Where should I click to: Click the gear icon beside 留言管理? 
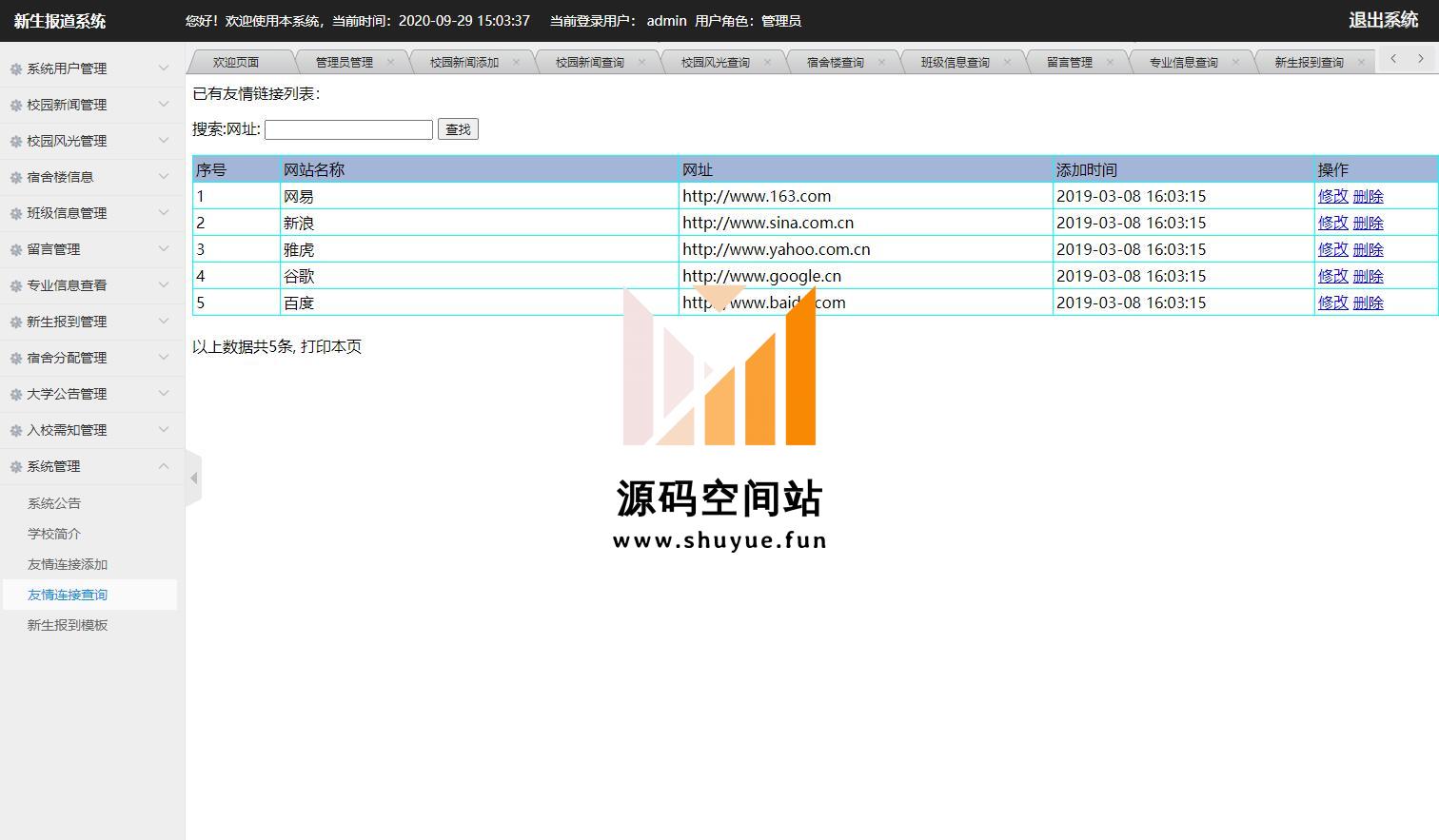[16, 249]
